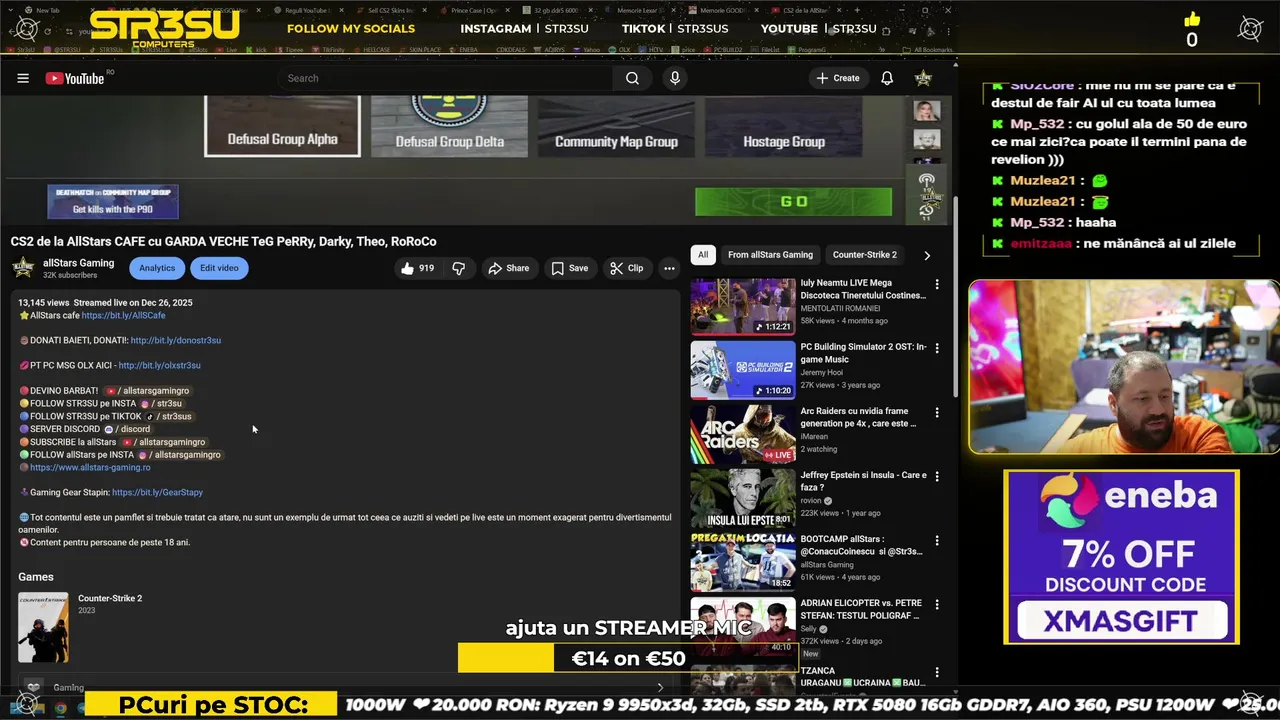Open options for the Arc Raiders video
The width and height of the screenshot is (1280, 720).
(937, 412)
